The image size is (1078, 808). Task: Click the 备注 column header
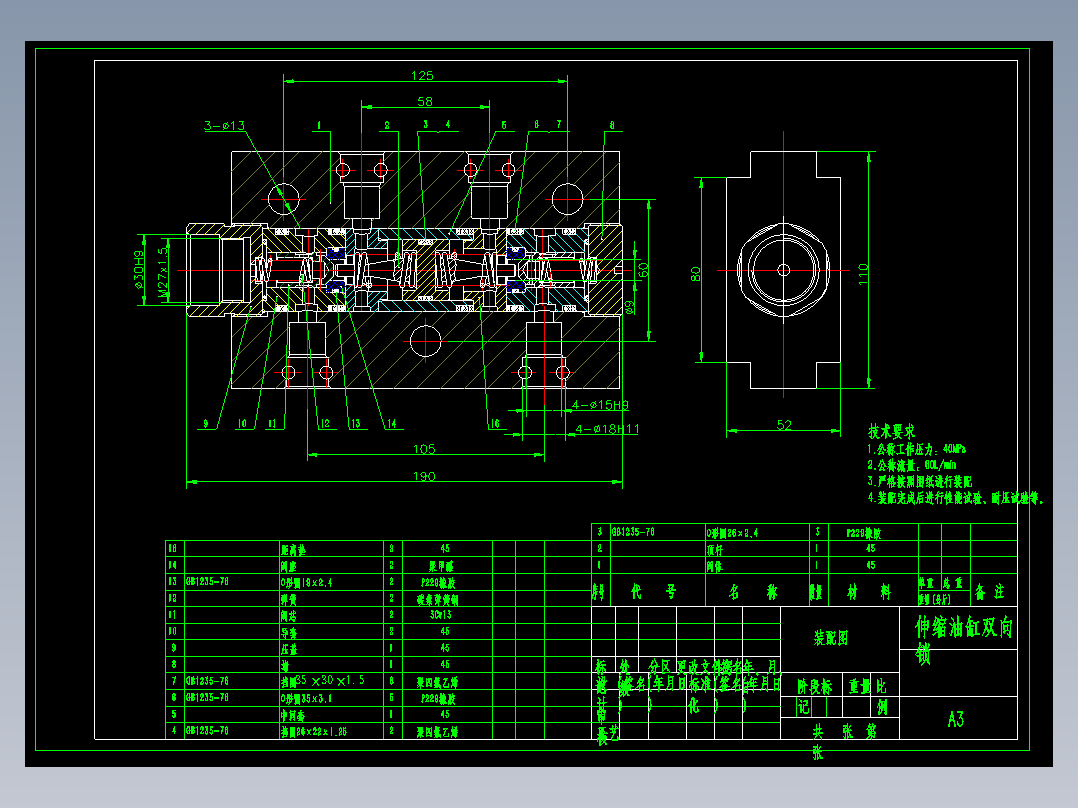[x=989, y=591]
